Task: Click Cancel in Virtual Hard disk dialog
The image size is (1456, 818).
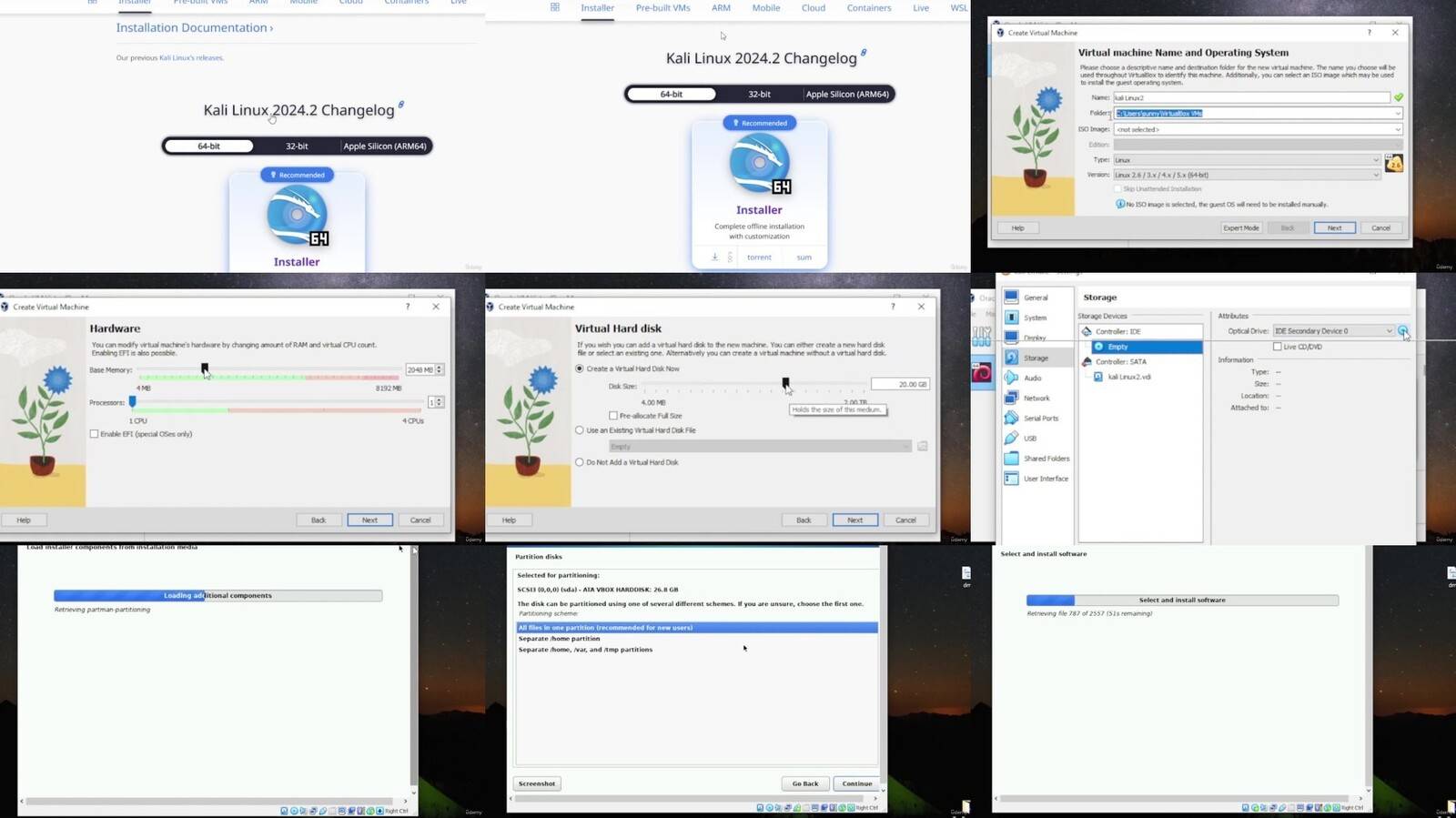Action: (x=905, y=520)
